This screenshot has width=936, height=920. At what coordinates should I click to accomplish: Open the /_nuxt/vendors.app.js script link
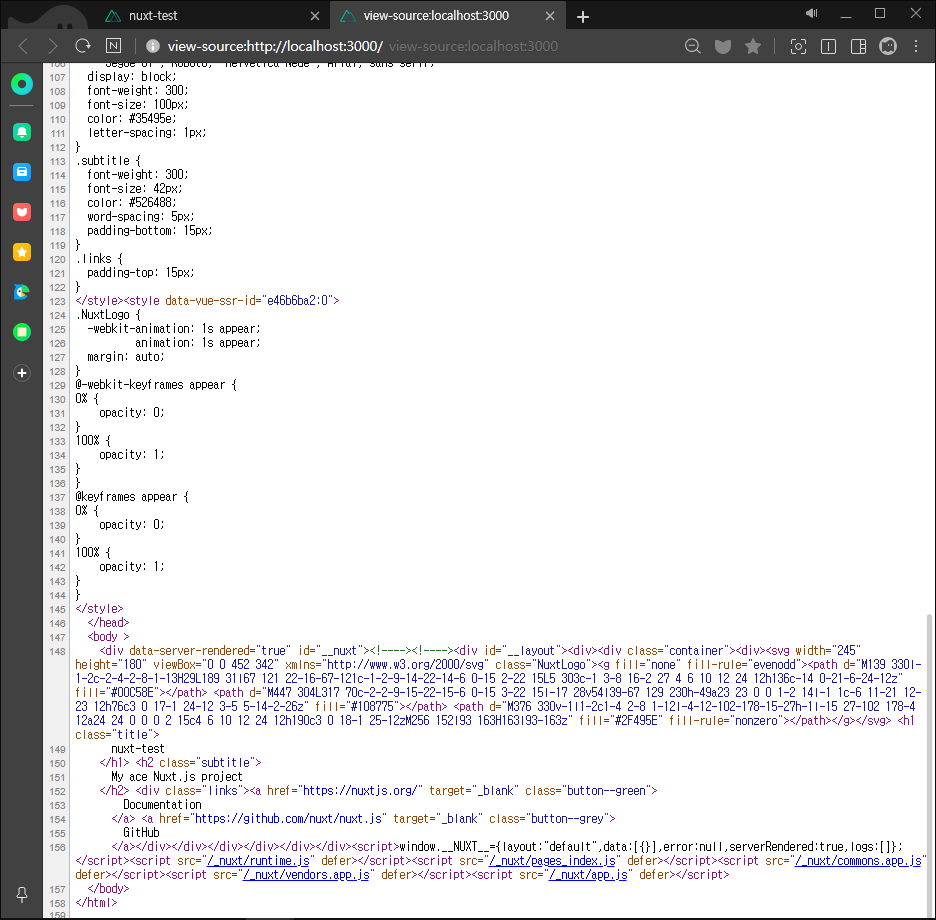click(306, 875)
